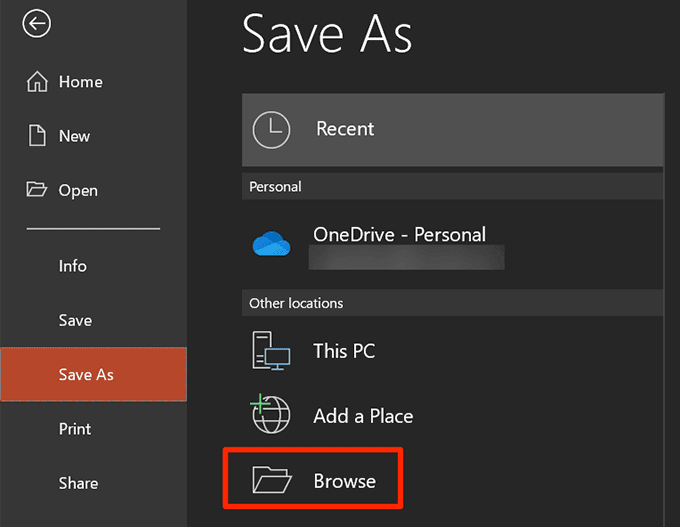Open the Share option in sidebar

click(x=78, y=483)
